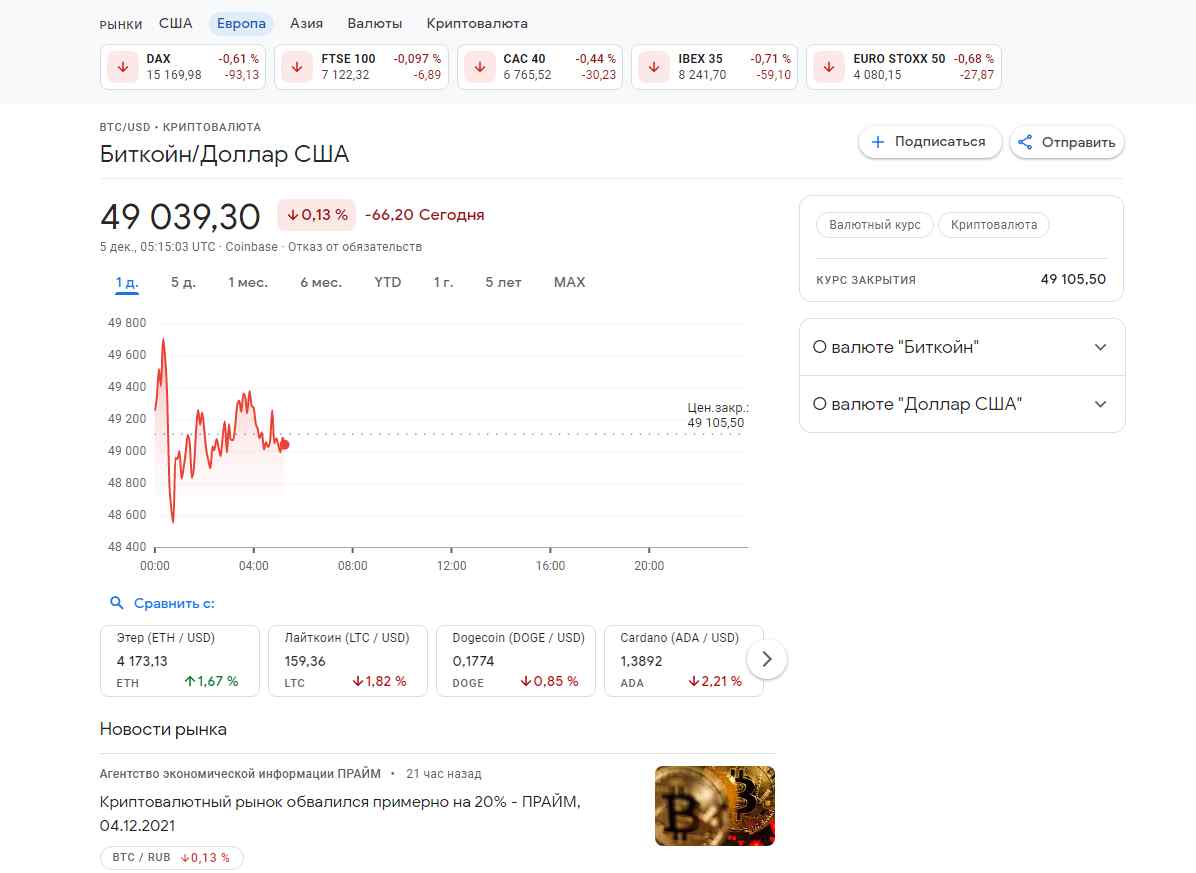Click the DAX red down-arrow icon
This screenshot has height=873, width=1196.
[124, 67]
